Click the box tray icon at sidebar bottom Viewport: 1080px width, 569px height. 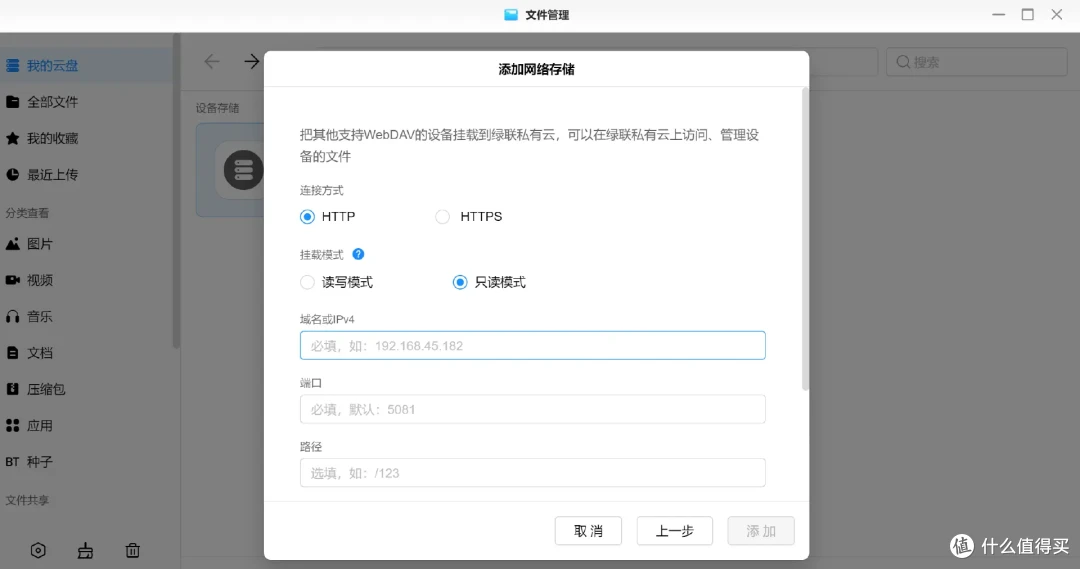tap(85, 550)
